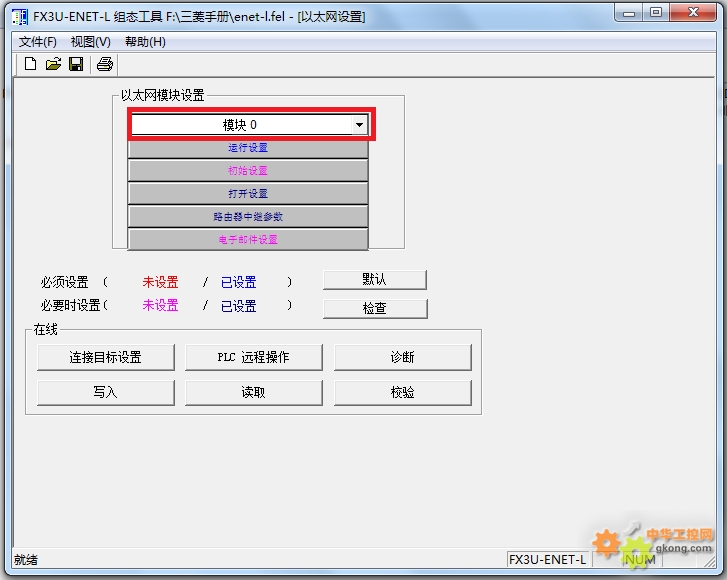Image resolution: width=727 pixels, height=580 pixels.
Task: Open PLC 远程操作 remote operation
Action: (254, 357)
